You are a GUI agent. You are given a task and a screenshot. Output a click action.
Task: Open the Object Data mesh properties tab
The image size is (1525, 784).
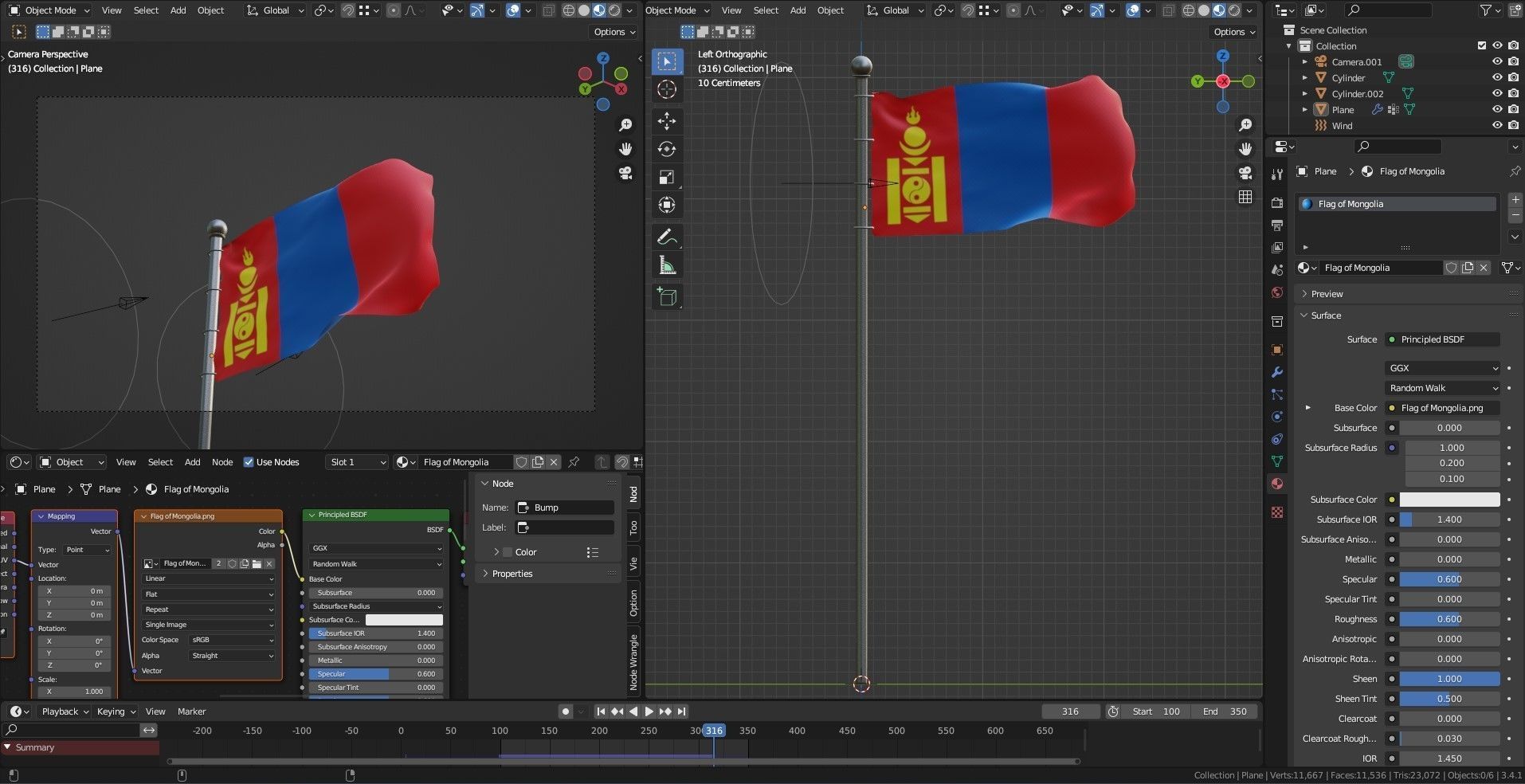tap(1277, 461)
